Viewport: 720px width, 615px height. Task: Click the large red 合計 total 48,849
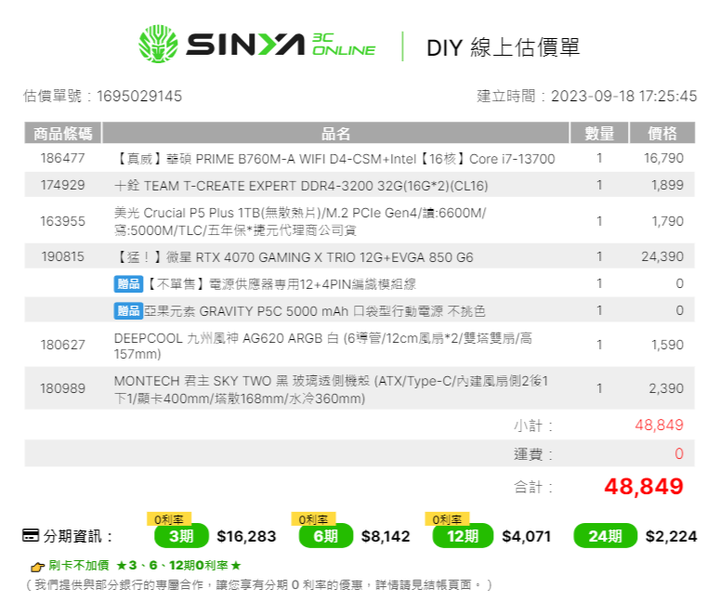click(644, 486)
